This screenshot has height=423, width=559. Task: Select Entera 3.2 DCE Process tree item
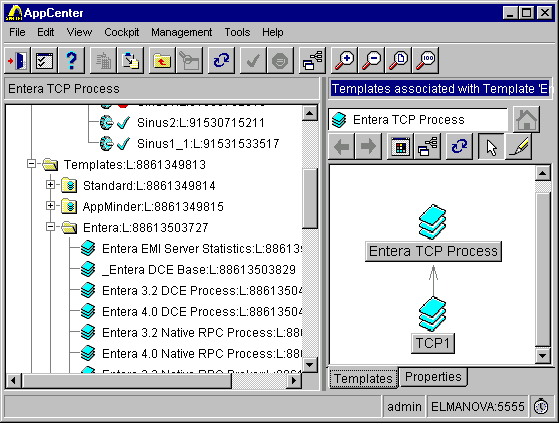(202, 291)
